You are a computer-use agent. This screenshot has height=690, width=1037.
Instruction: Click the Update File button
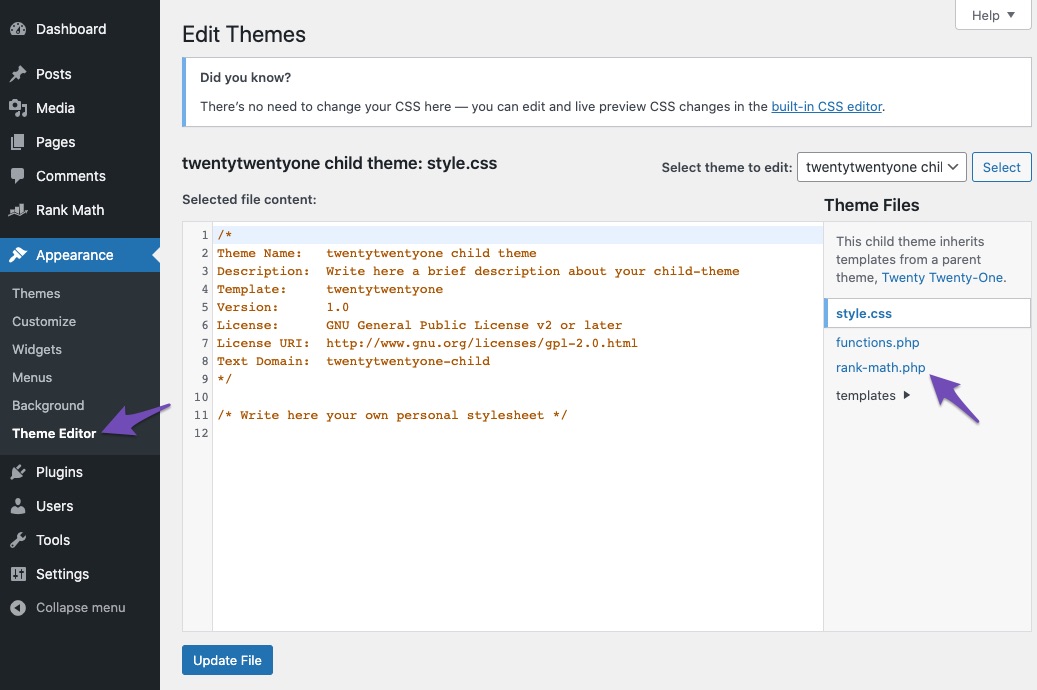point(228,660)
